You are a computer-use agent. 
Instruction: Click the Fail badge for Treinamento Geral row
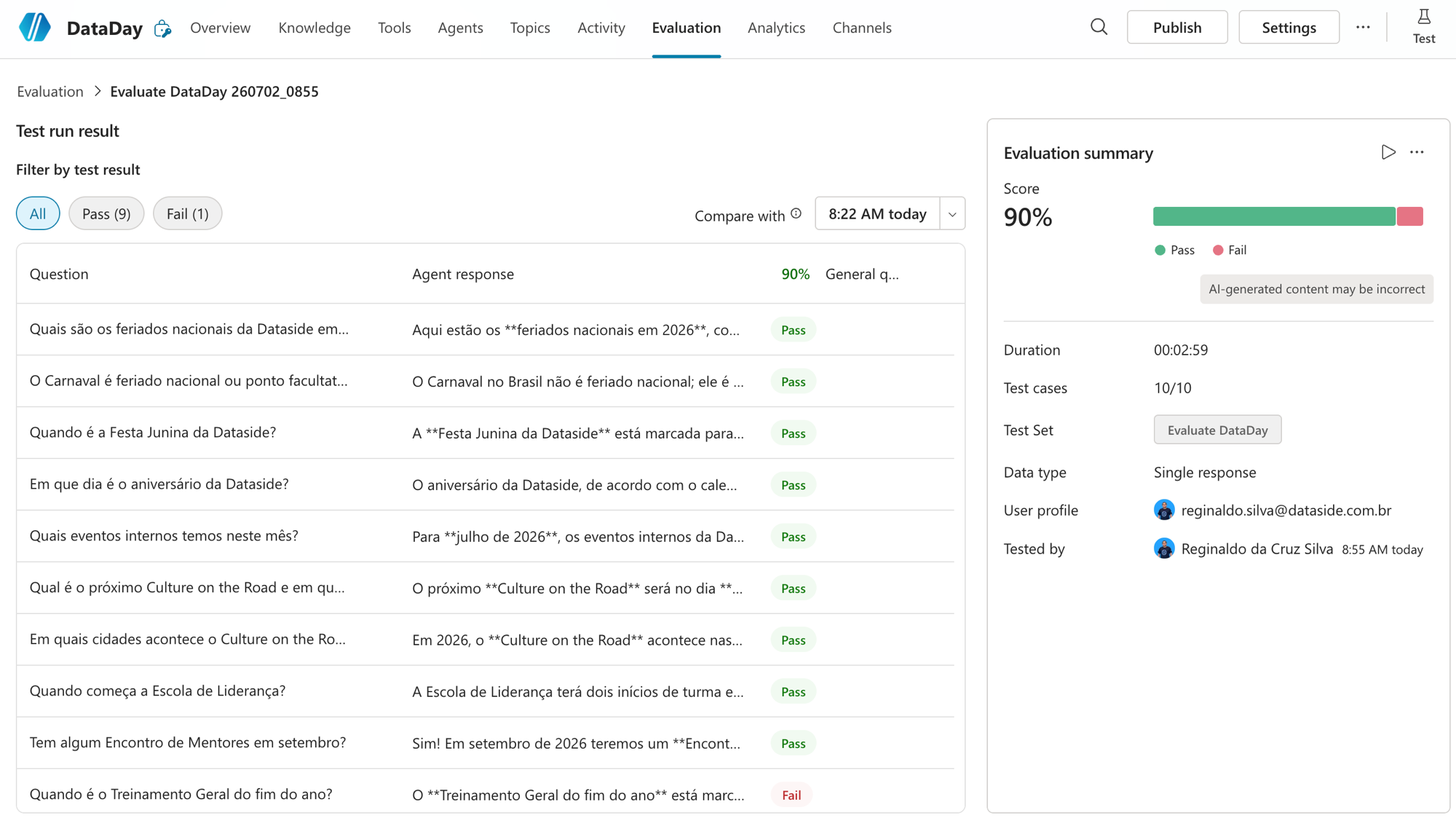click(791, 795)
